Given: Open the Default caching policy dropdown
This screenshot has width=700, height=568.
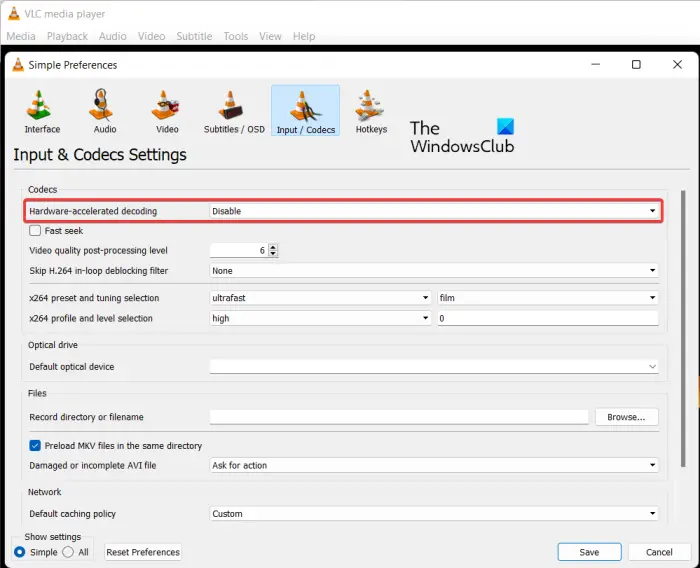Looking at the screenshot, I should [x=434, y=514].
